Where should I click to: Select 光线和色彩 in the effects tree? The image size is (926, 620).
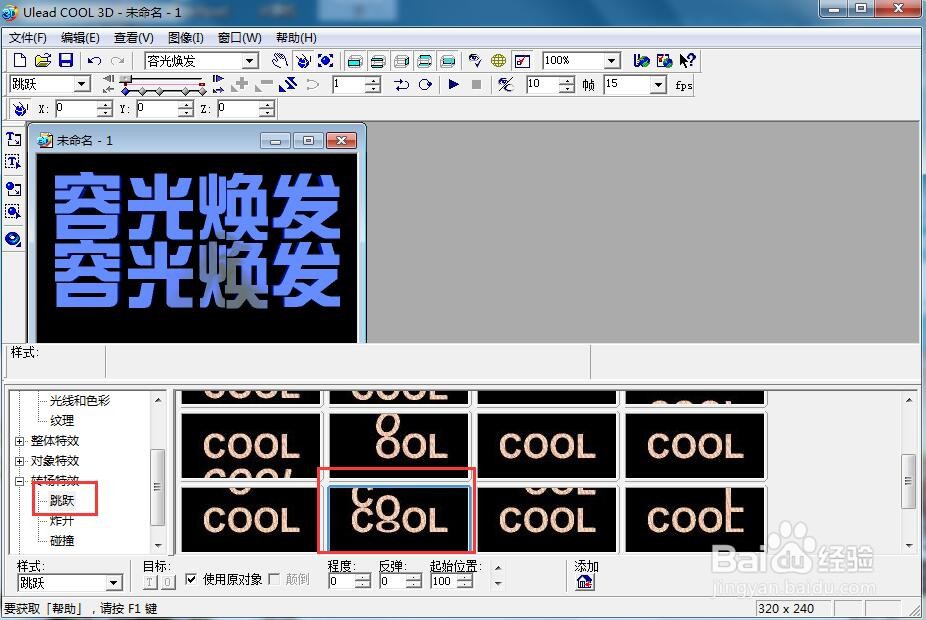coord(80,401)
